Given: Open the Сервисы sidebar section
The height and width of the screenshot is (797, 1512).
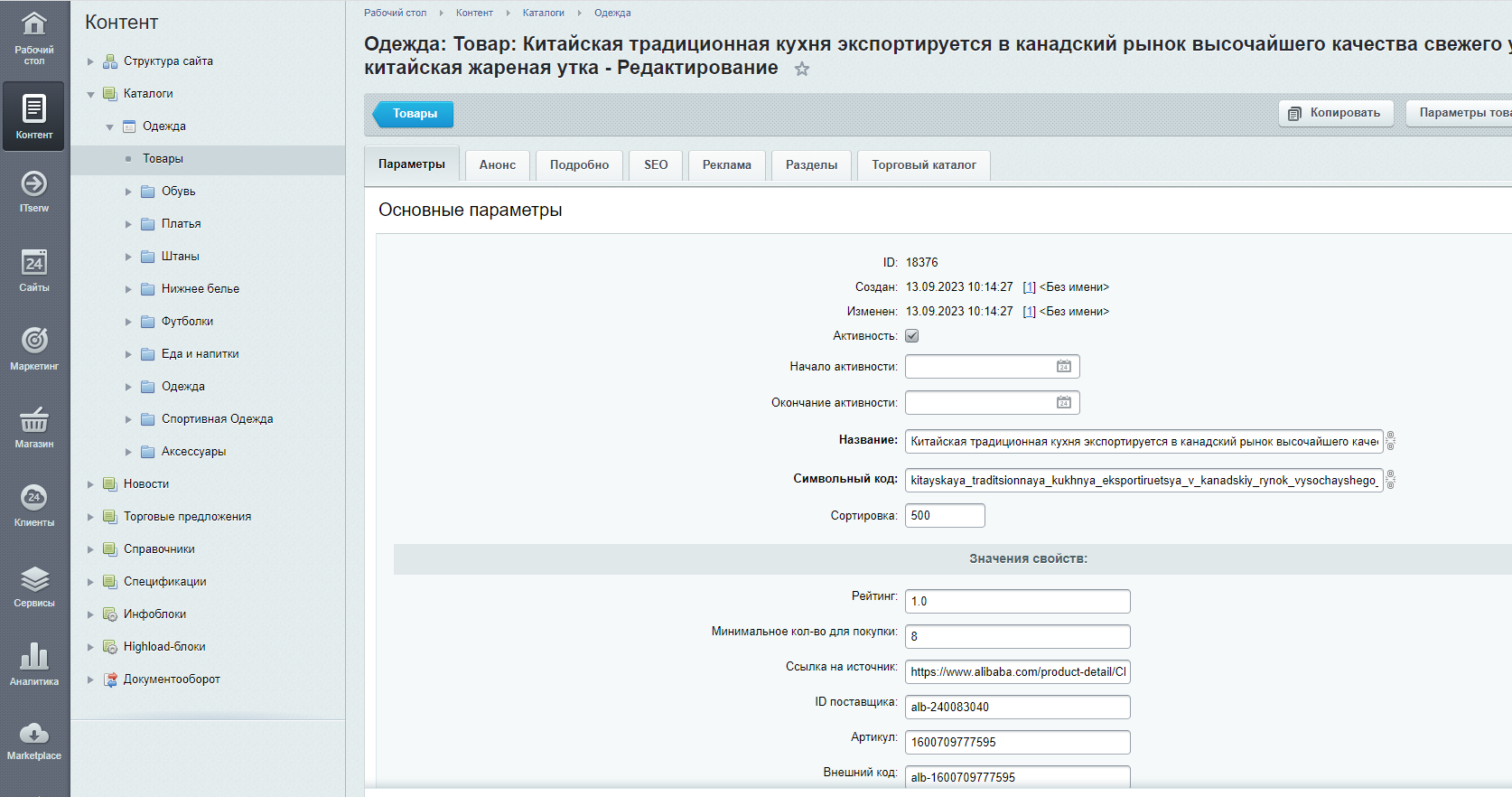Looking at the screenshot, I should coord(34,586).
